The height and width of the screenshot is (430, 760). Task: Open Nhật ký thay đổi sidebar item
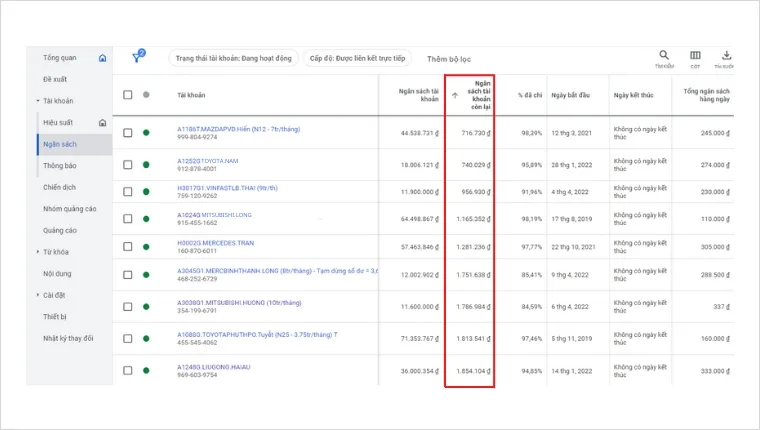(x=68, y=338)
